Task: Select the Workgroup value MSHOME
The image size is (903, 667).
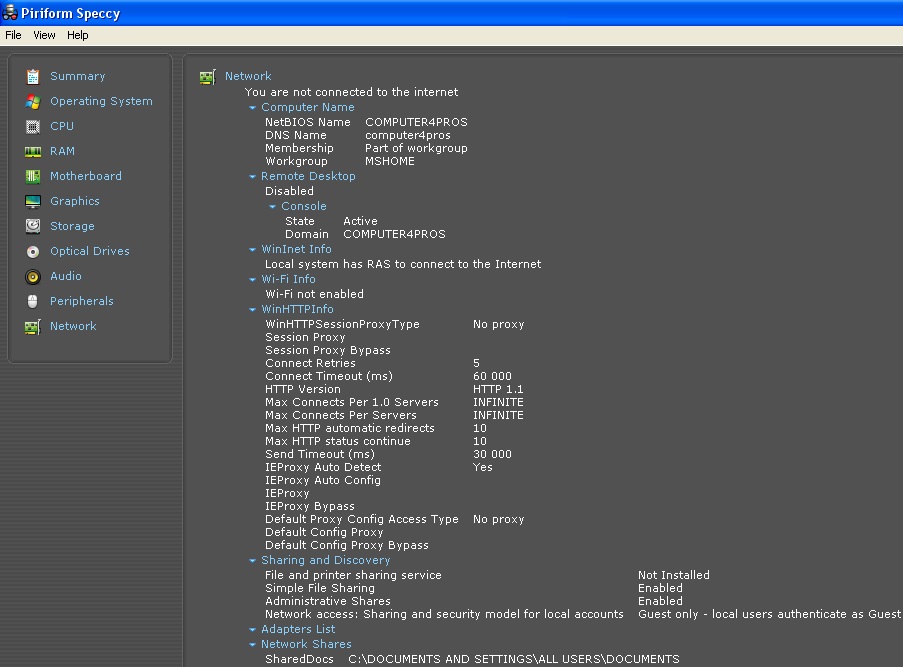Action: (390, 161)
